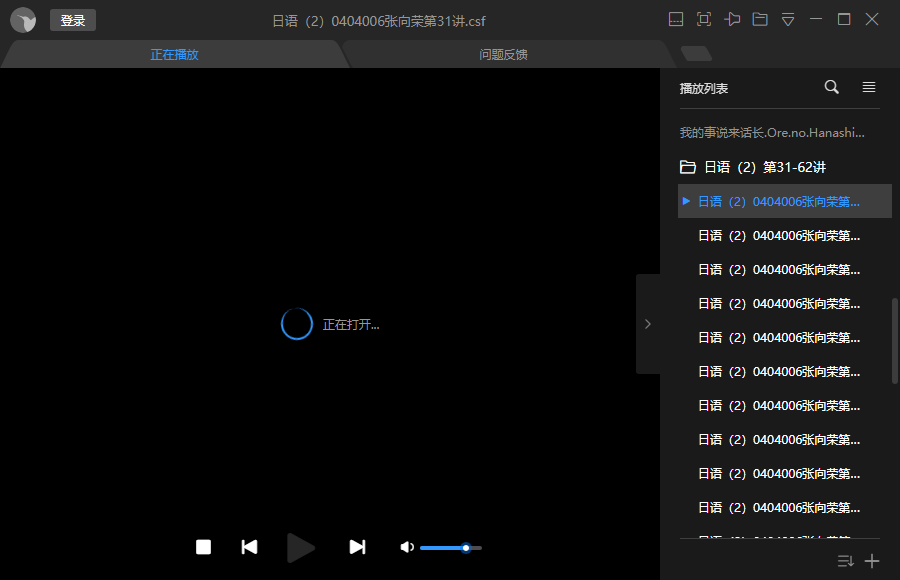Image resolution: width=900 pixels, height=580 pixels.
Task: Toggle mini mode in title bar
Action: 676,20
